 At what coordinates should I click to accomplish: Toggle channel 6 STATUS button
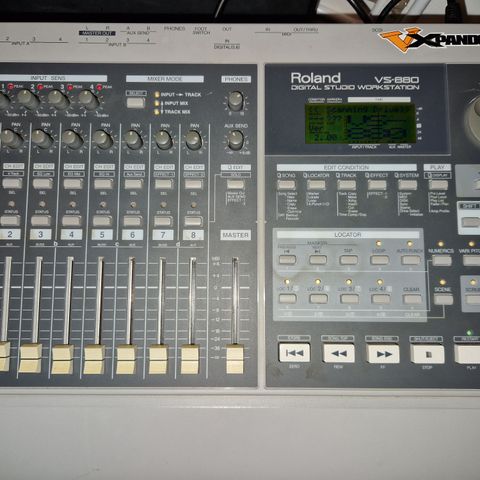pos(133,221)
